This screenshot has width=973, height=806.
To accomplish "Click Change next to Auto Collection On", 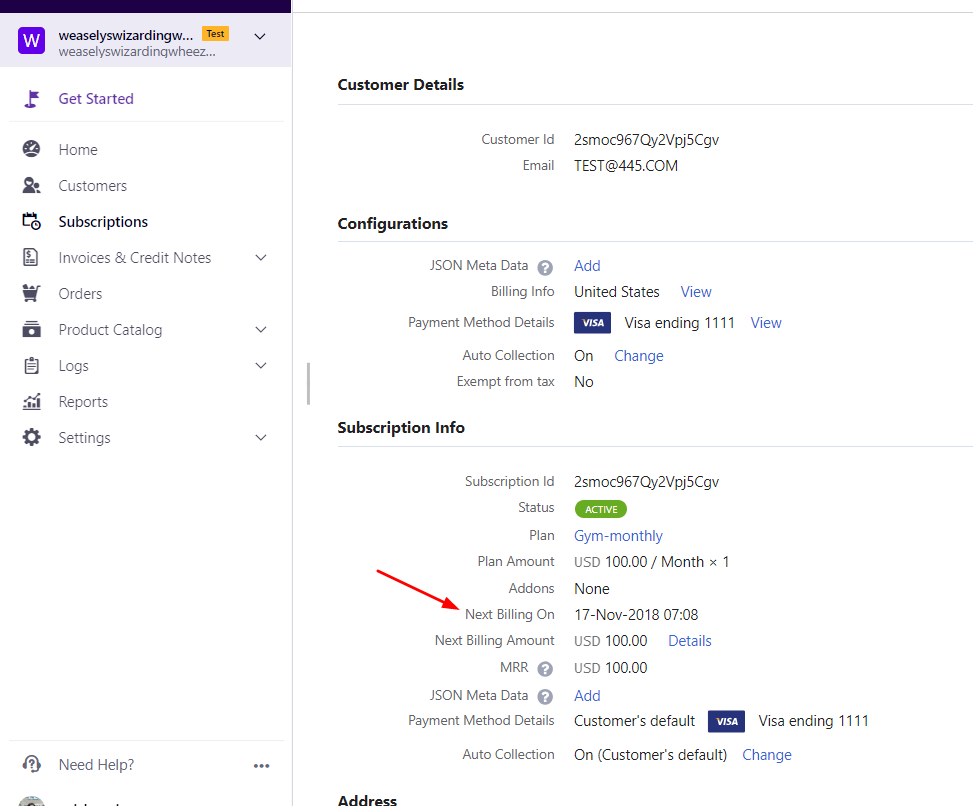I will (x=638, y=356).
